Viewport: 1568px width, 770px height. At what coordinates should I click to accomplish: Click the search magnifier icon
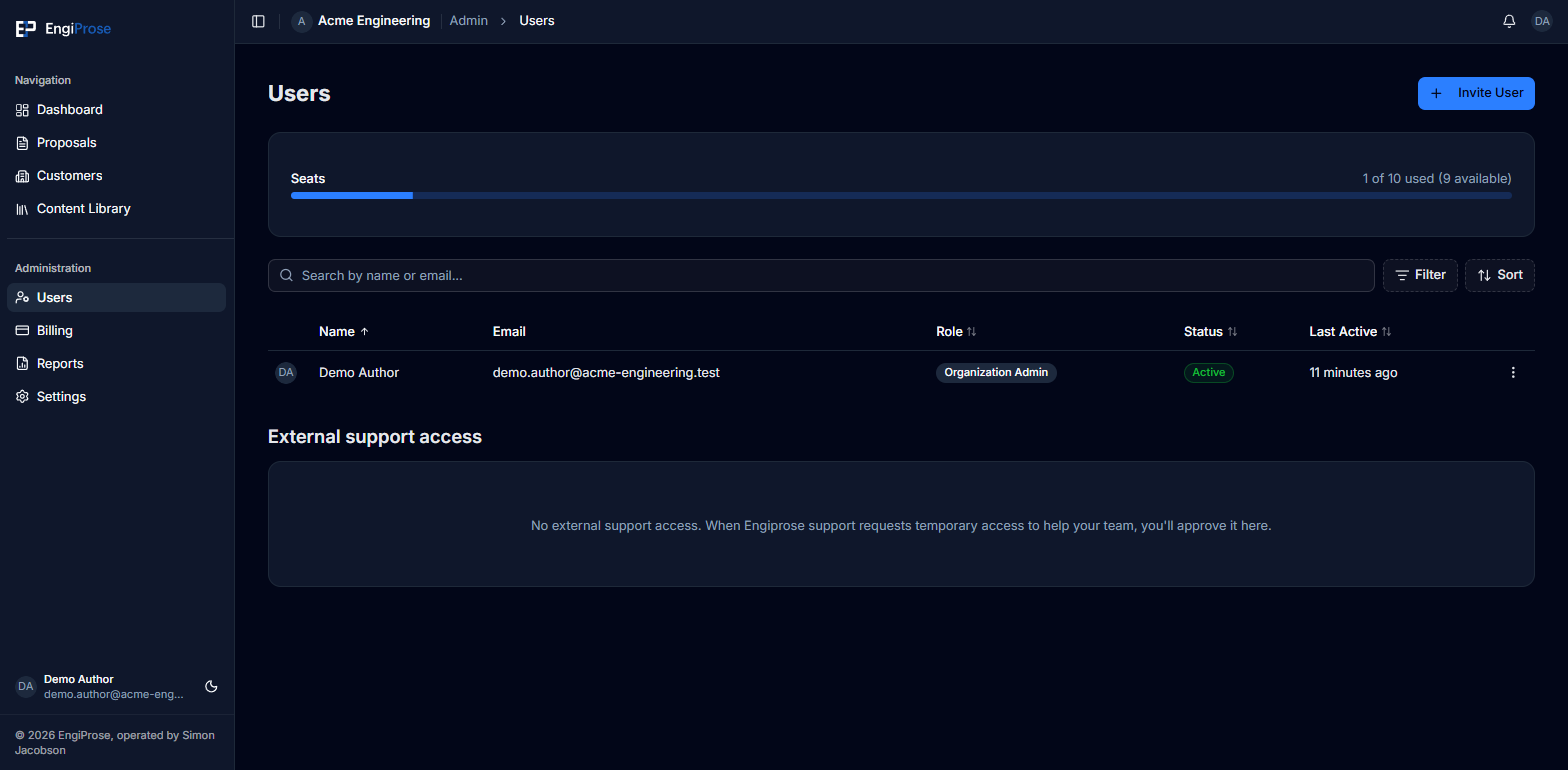[287, 275]
